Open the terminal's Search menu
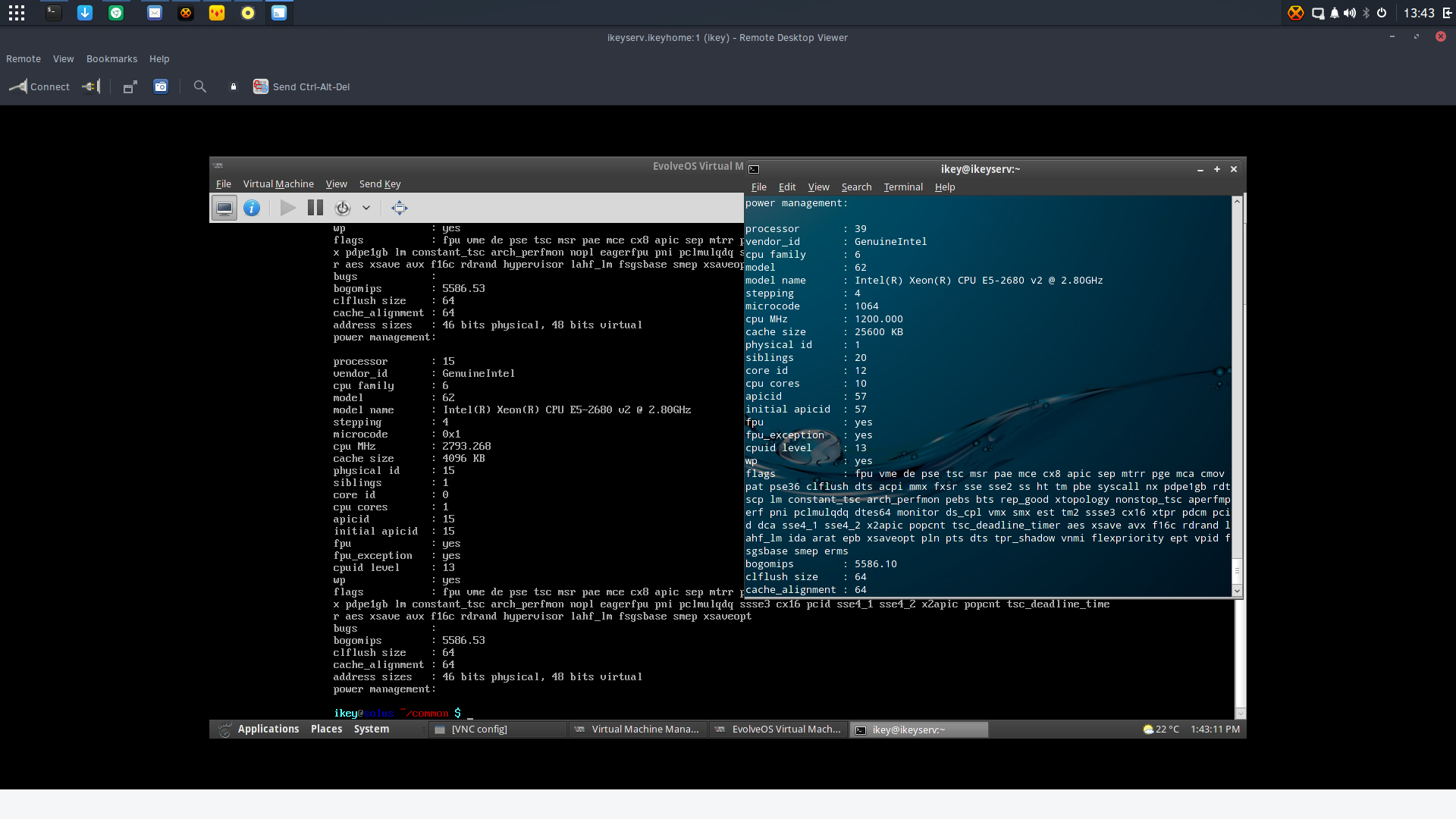The height and width of the screenshot is (819, 1456). click(x=856, y=187)
